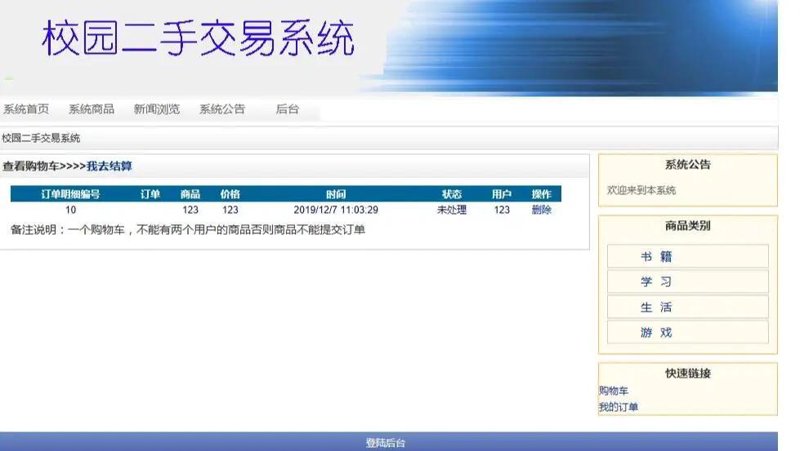The width and height of the screenshot is (800, 451).
Task: Click the 价格 column header
Action: [230, 194]
